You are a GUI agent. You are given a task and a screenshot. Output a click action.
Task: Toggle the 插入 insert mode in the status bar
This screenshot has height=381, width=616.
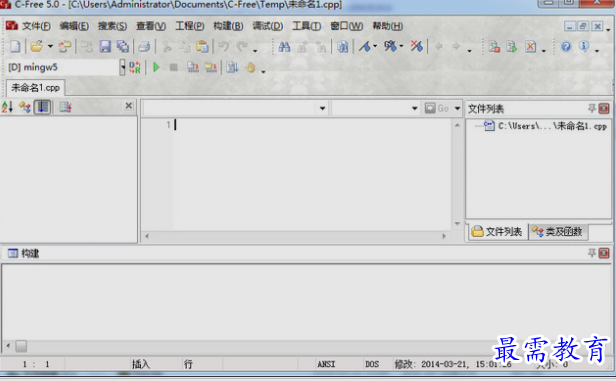pyautogui.click(x=141, y=364)
